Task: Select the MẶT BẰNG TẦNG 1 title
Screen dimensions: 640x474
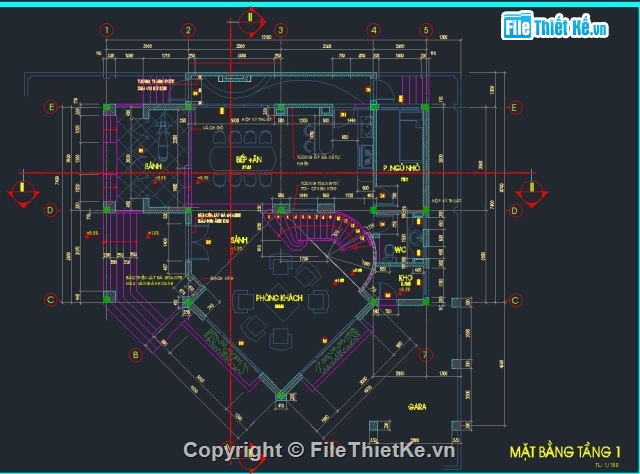Action: click(x=565, y=452)
